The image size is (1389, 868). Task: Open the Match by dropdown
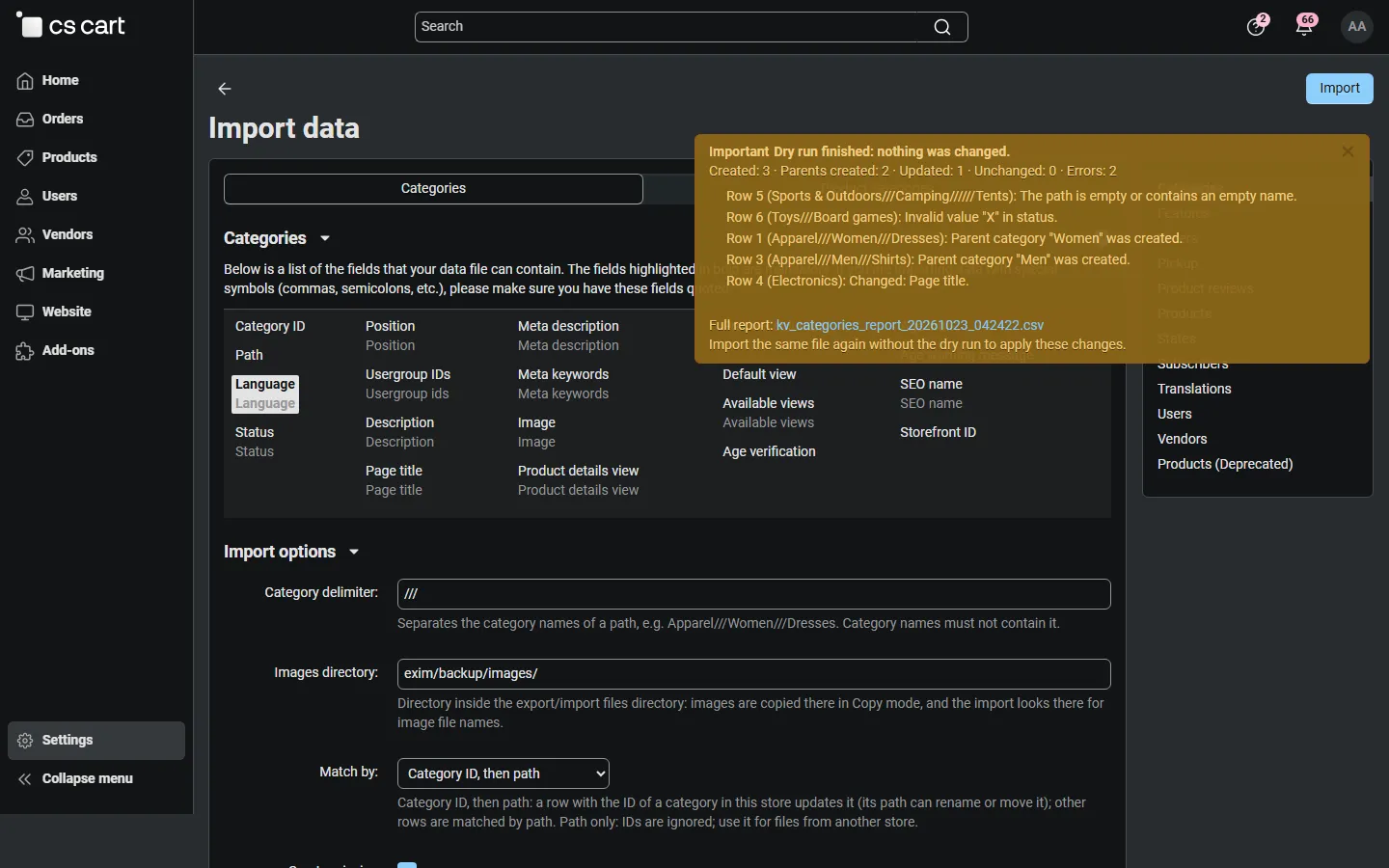[x=504, y=773]
